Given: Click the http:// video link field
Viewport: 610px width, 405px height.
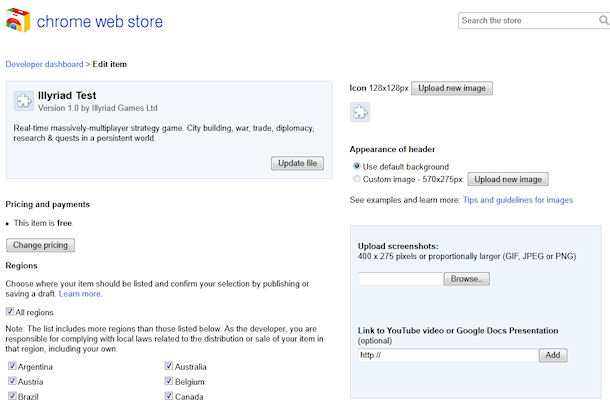Looking at the screenshot, I should pyautogui.click(x=448, y=355).
